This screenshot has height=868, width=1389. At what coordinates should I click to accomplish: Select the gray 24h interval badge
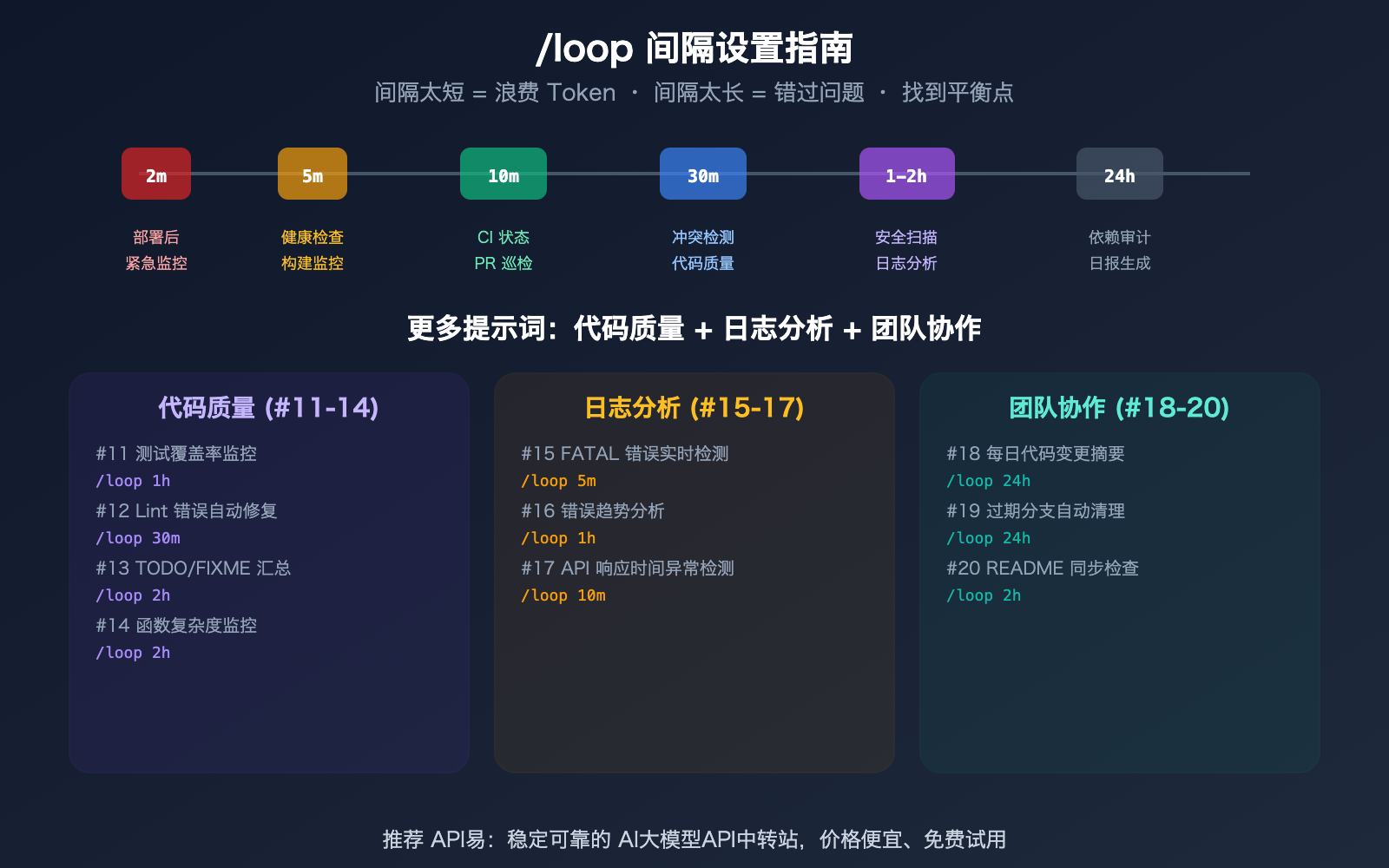[x=1119, y=174]
